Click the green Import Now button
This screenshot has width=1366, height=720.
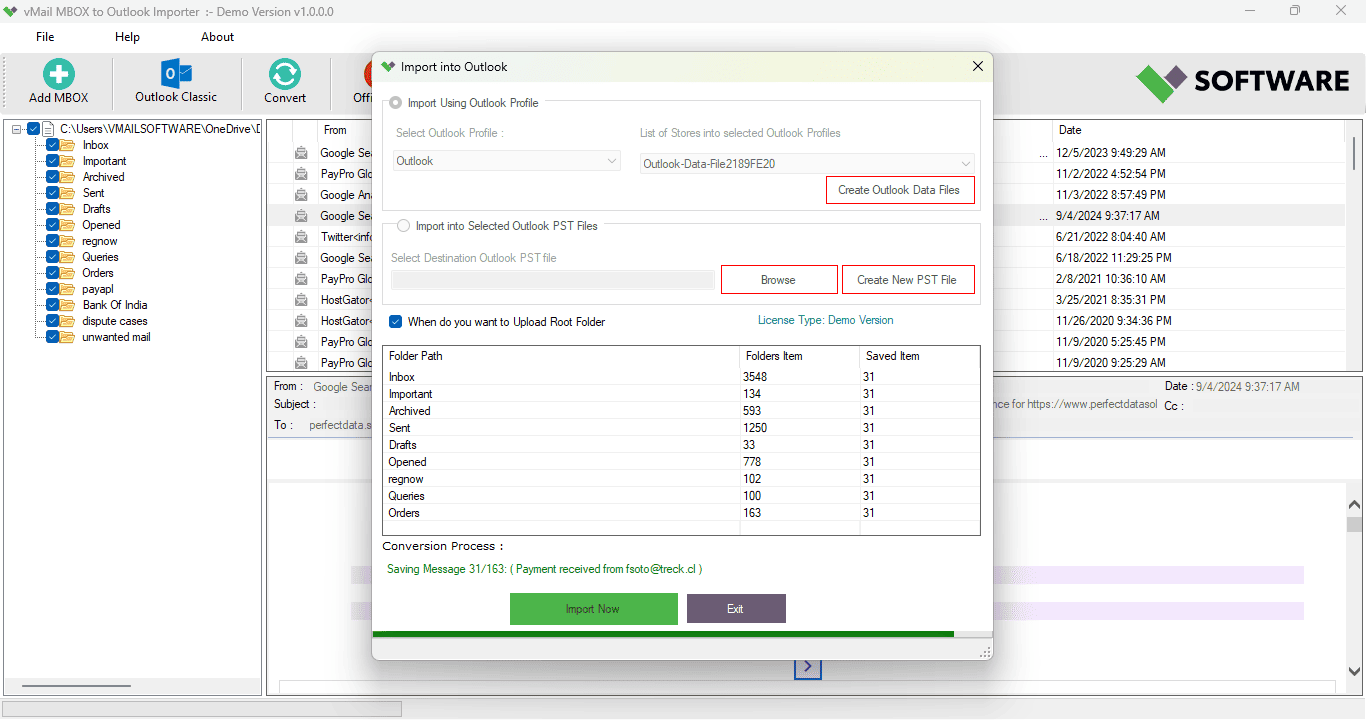coord(593,609)
